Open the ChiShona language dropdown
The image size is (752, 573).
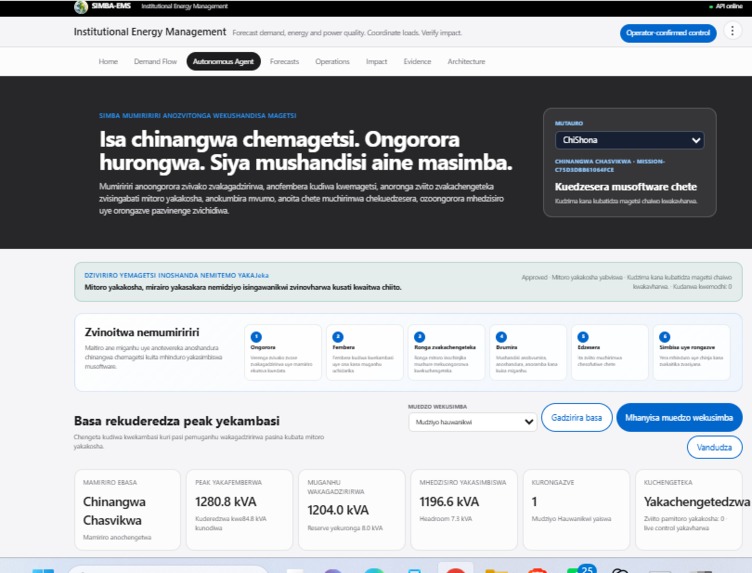click(629, 140)
